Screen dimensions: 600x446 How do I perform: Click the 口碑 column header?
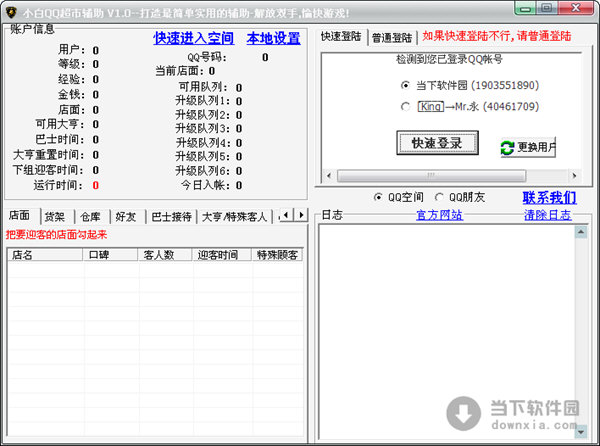click(98, 255)
